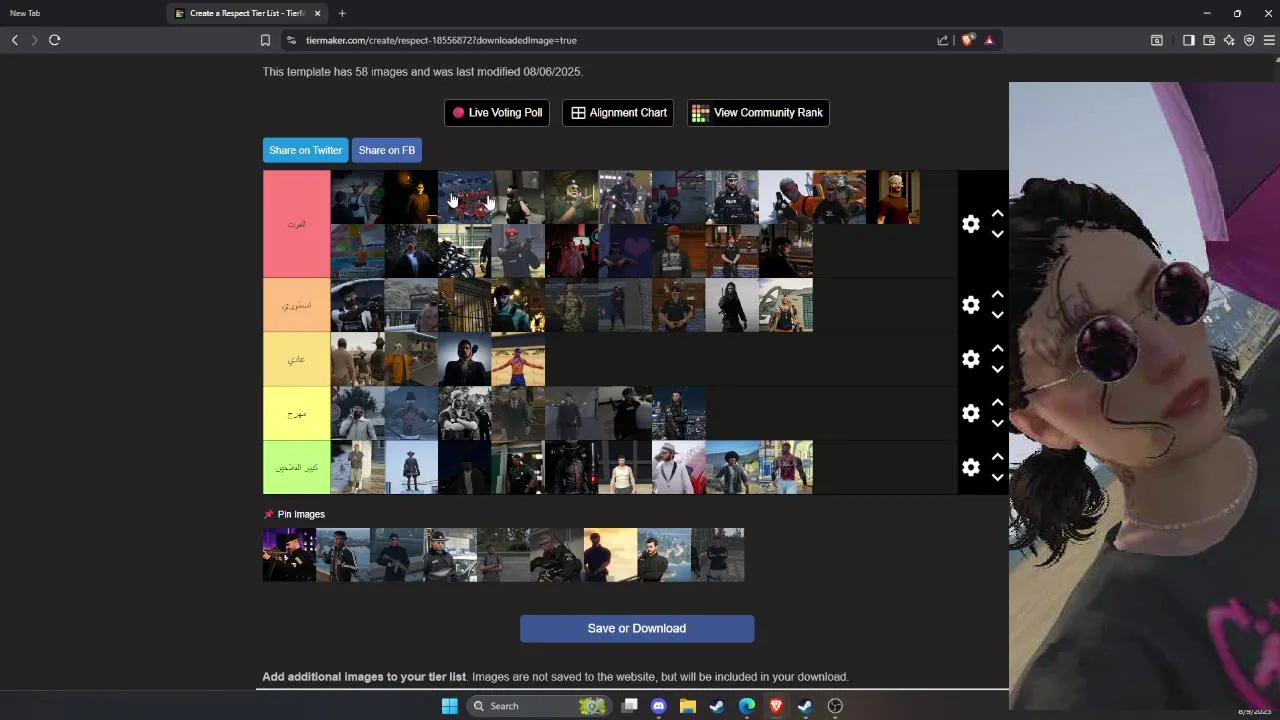
Task: Select the sunset-background image under Pin Images
Action: tap(610, 555)
